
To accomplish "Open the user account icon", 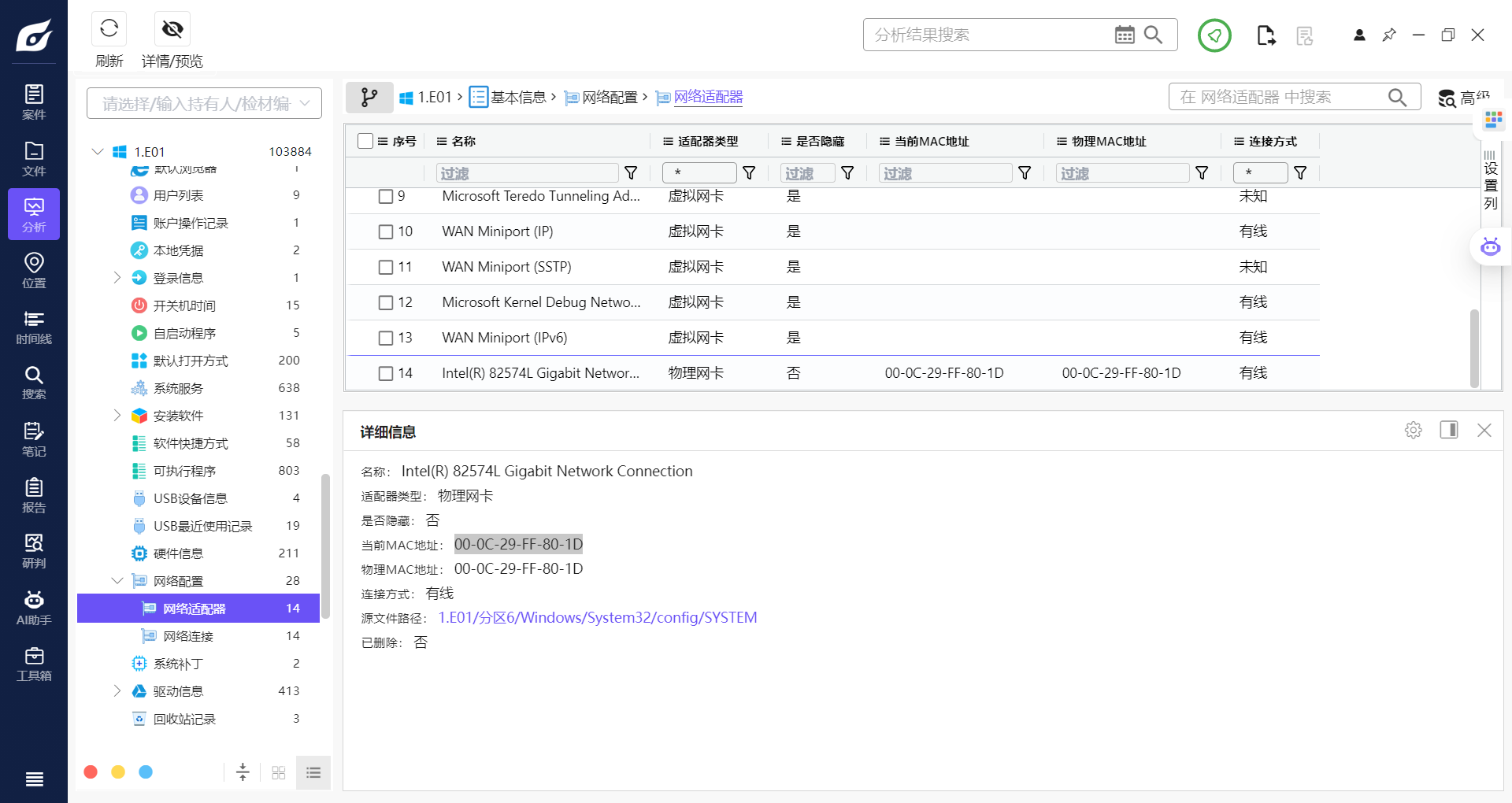I will [1359, 35].
